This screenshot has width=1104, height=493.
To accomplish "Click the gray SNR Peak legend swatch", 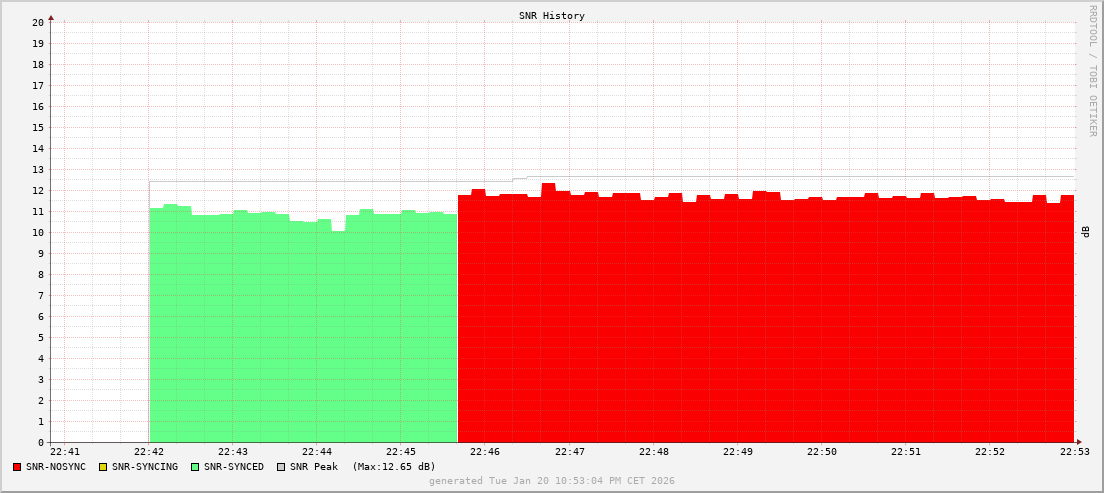I will click(281, 467).
